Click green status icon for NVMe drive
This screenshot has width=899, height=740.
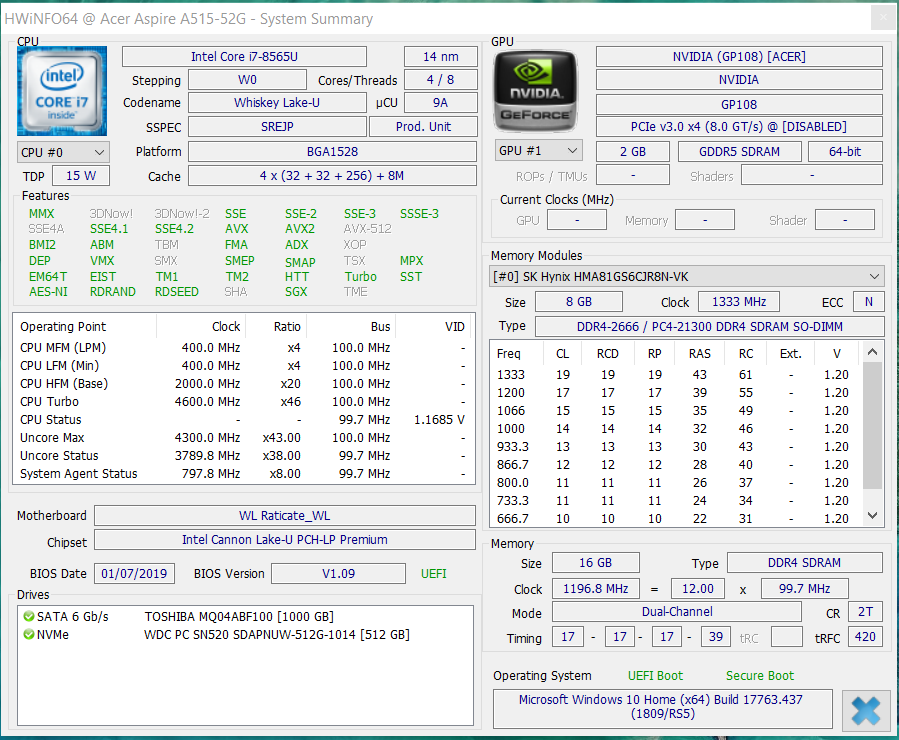pyautogui.click(x=29, y=635)
